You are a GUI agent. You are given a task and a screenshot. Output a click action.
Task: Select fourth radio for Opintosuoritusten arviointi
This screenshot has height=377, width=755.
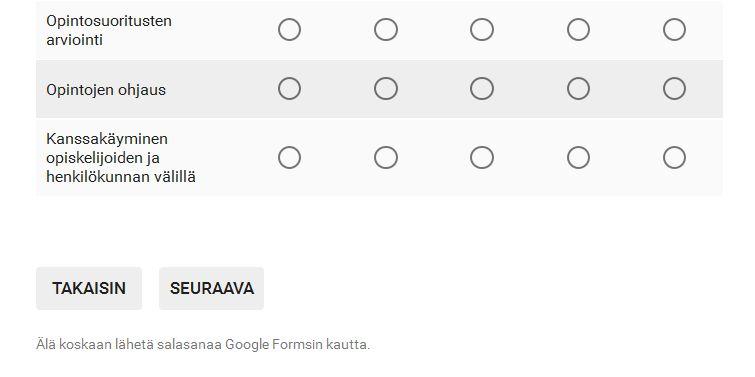tap(578, 30)
